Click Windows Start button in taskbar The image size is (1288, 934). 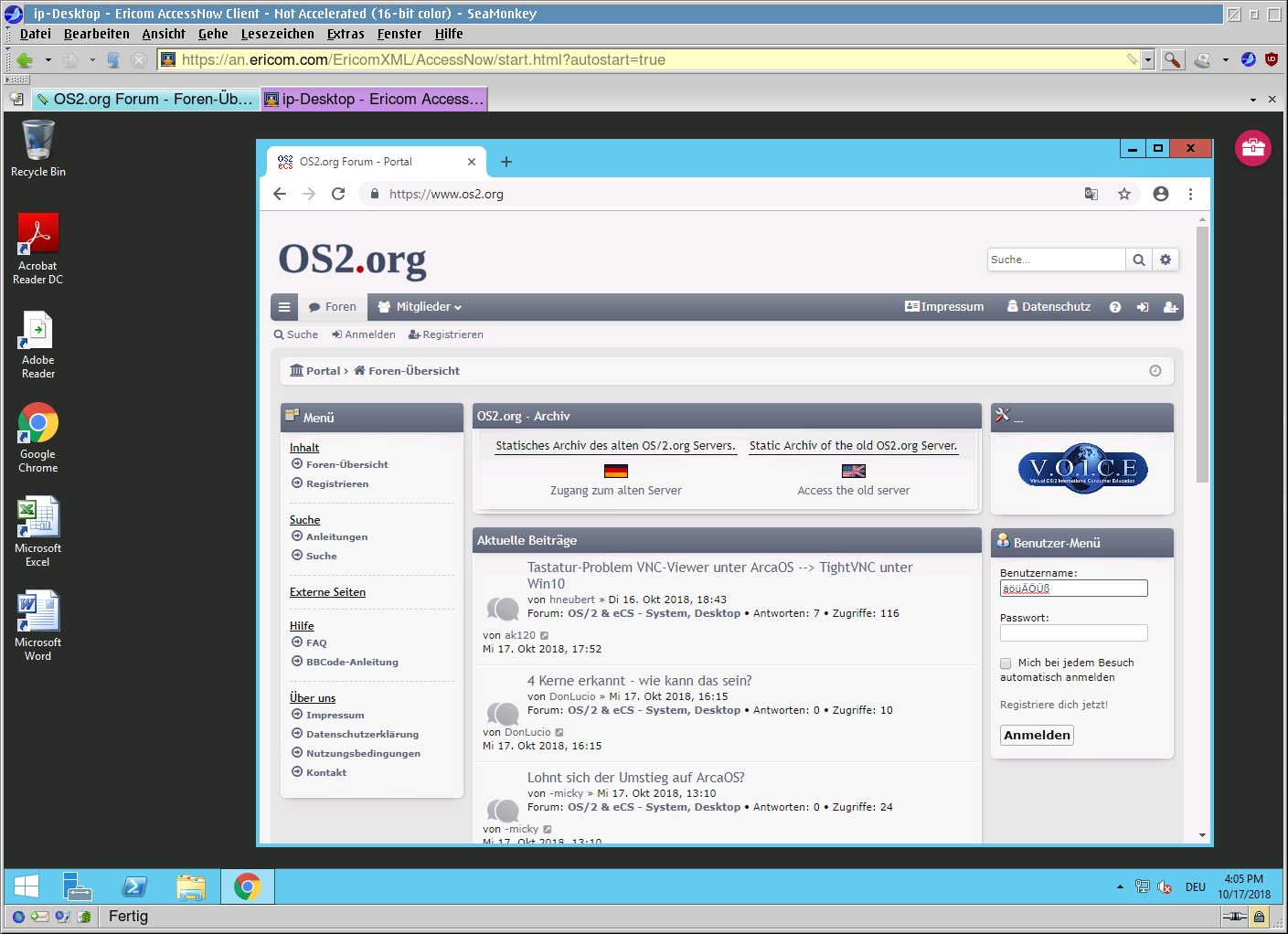[x=27, y=886]
